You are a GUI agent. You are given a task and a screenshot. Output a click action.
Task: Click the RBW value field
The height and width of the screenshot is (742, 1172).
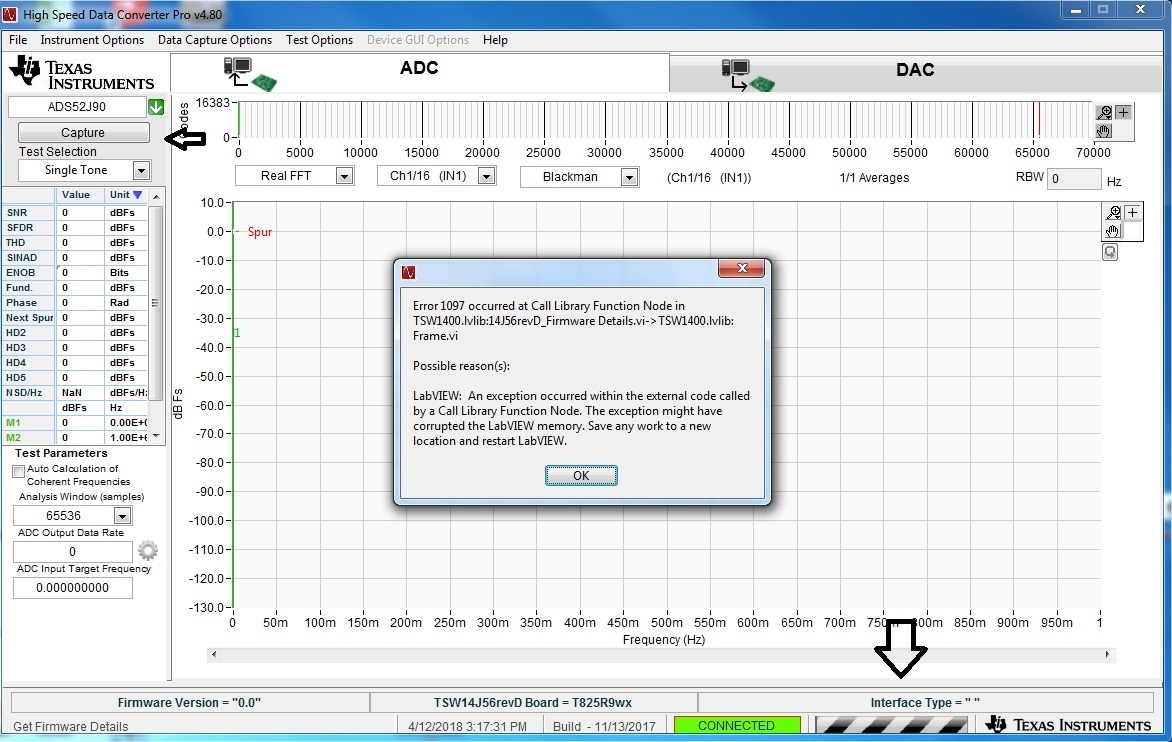click(x=1073, y=179)
